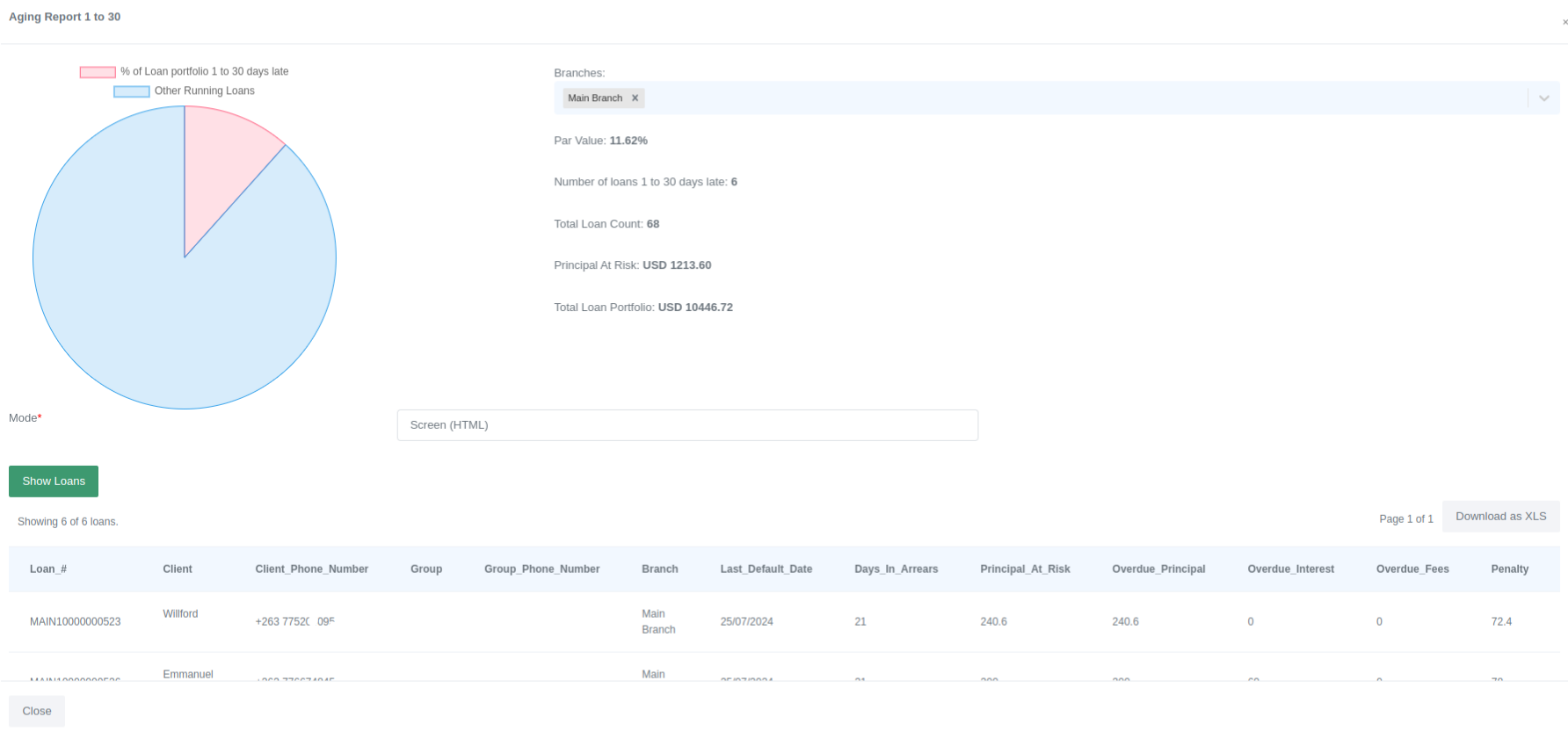
Task: Download the loan list as XLS
Action: coord(1500,517)
